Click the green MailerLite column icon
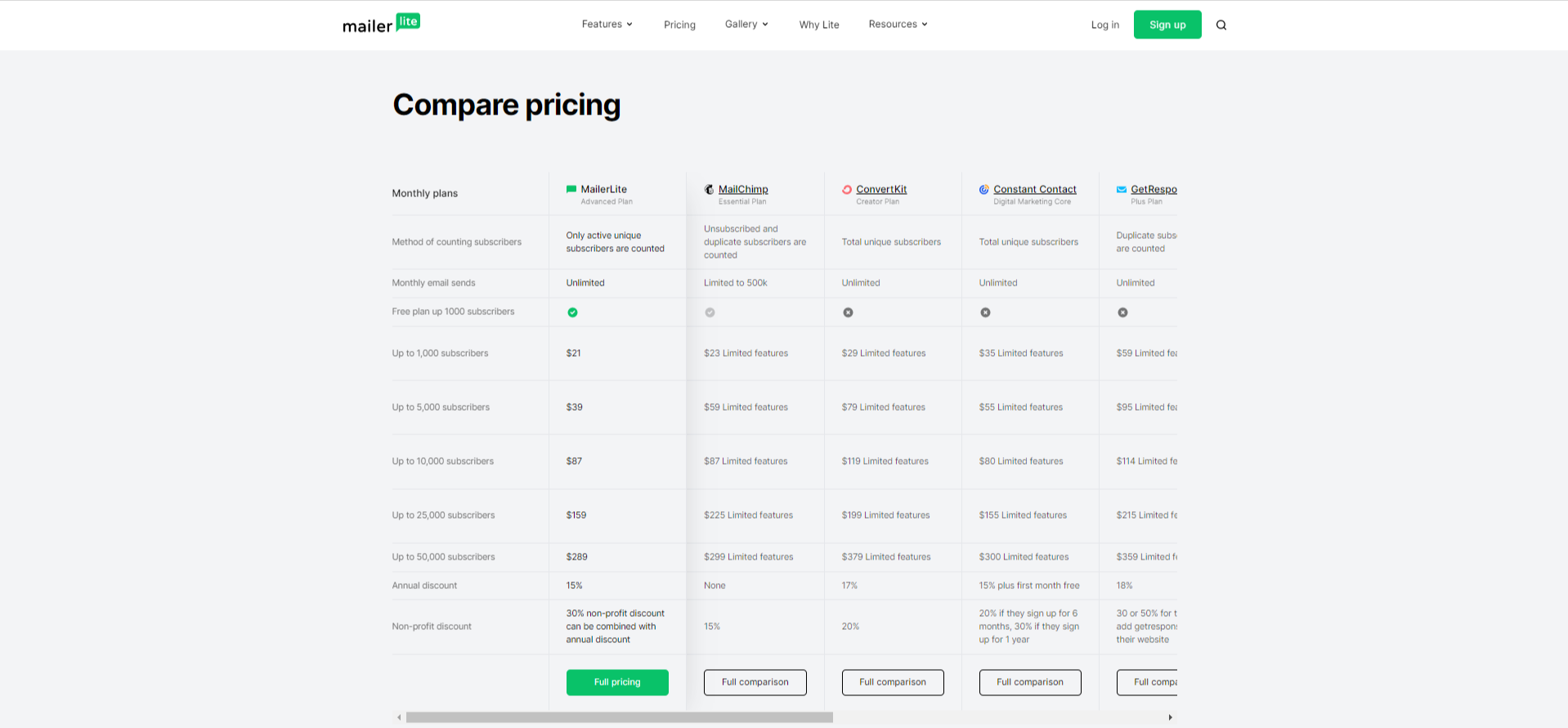1568x728 pixels. coord(571,189)
